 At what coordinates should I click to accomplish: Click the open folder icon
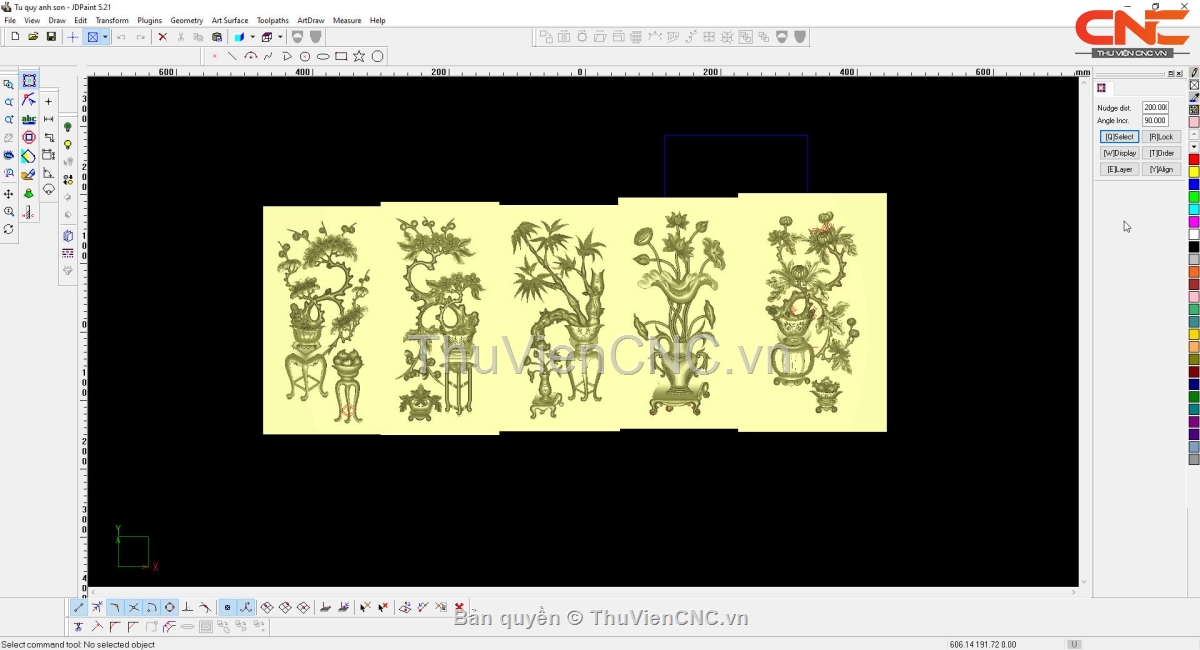33,37
